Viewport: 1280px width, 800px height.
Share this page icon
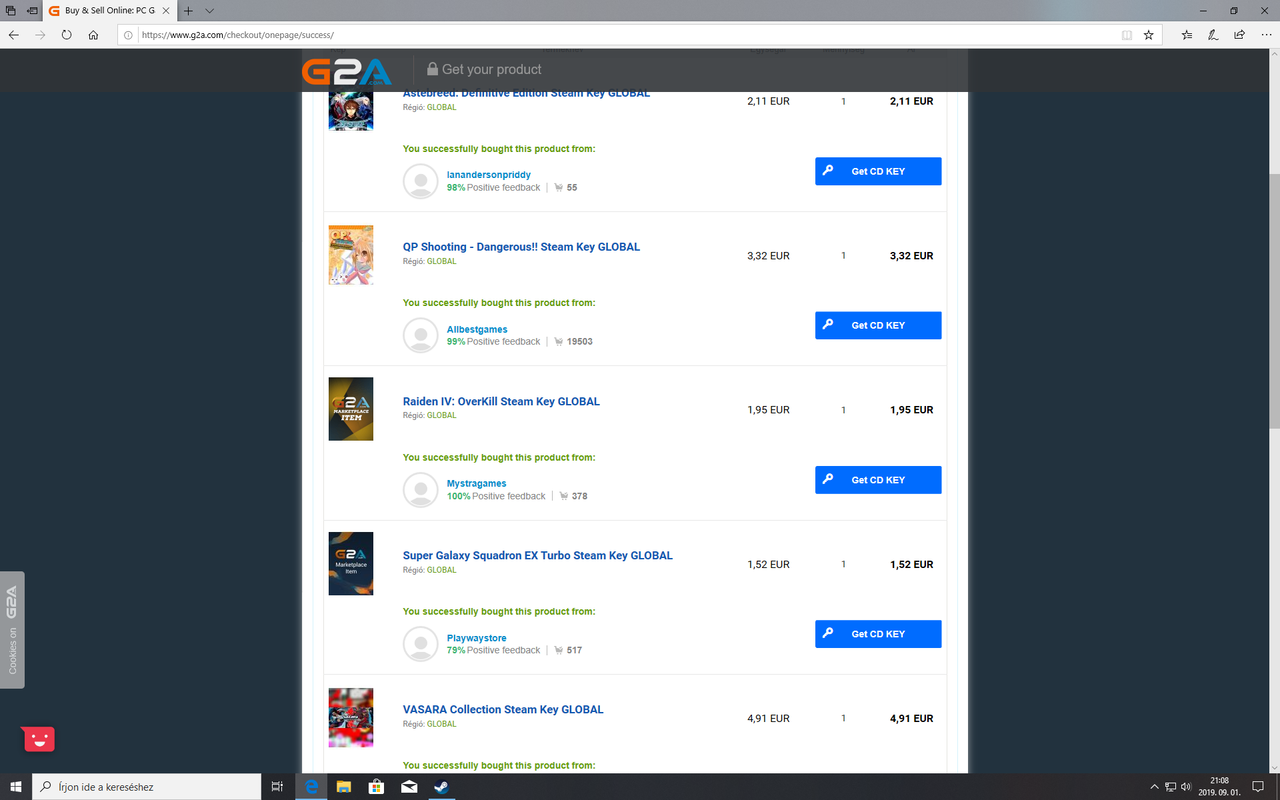pyautogui.click(x=1239, y=34)
